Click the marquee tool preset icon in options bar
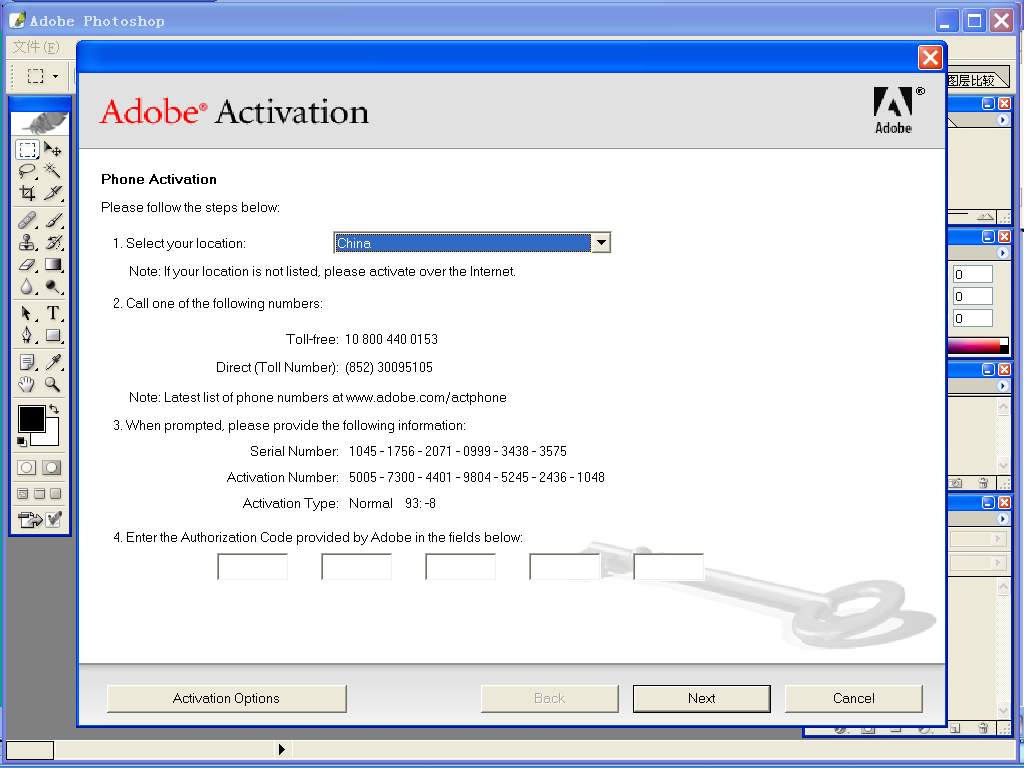Viewport: 1024px width, 768px height. point(35,76)
